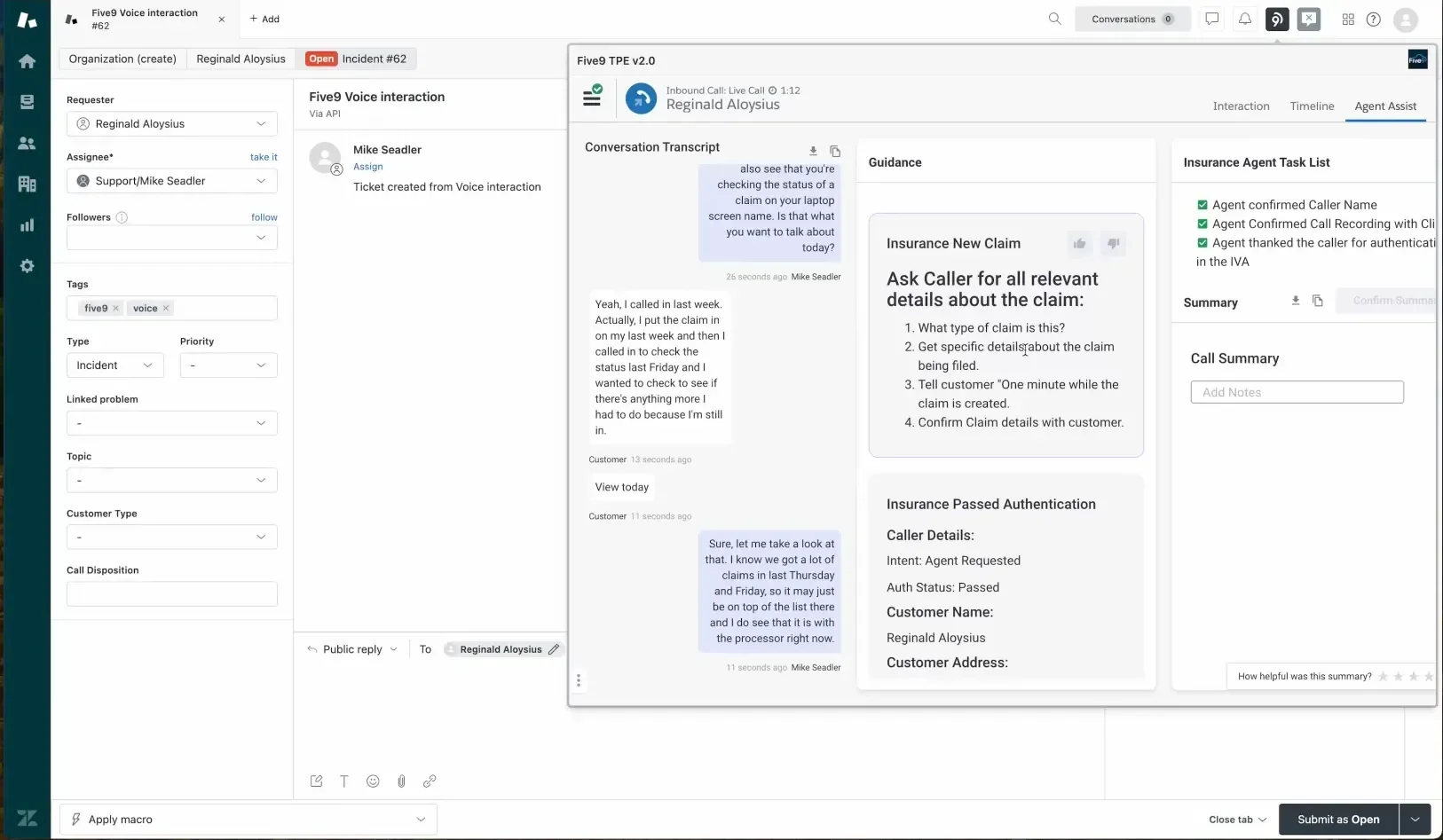Open Admin settings gear in sidebar
The height and width of the screenshot is (840, 1443).
point(27,266)
